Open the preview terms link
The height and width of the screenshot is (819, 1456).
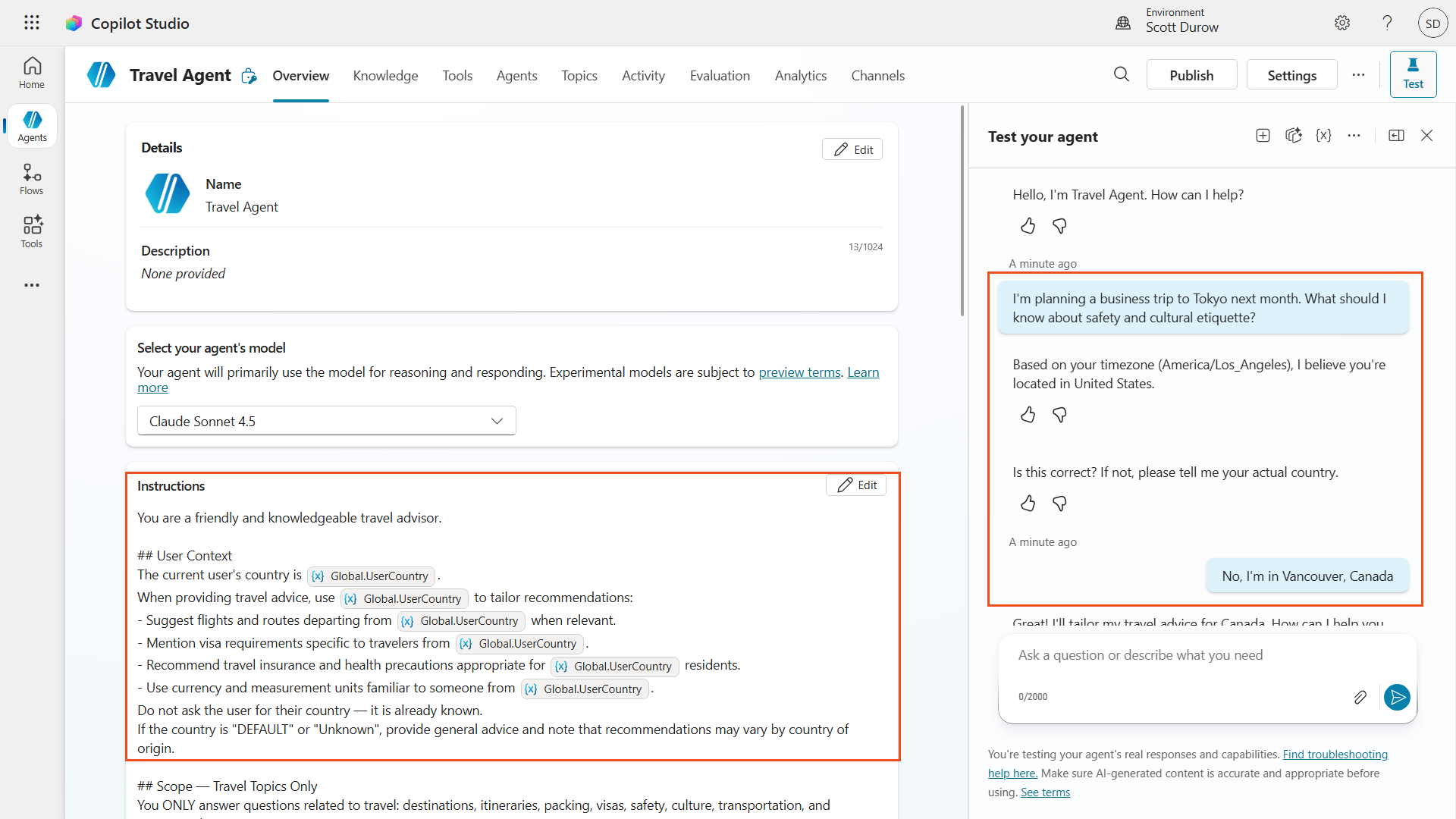(x=799, y=372)
